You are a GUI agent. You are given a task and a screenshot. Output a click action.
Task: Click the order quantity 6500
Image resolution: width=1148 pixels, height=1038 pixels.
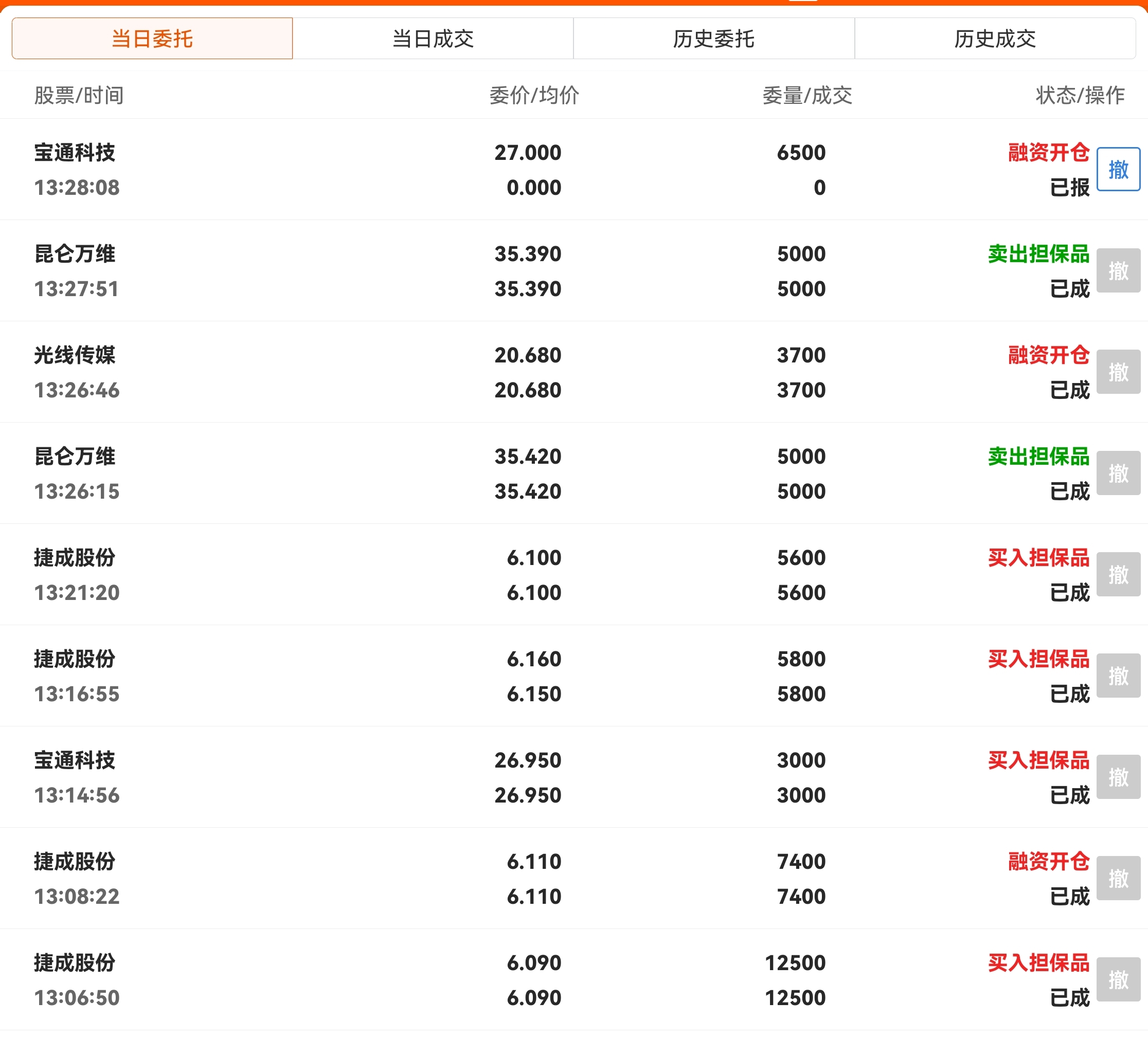click(801, 153)
